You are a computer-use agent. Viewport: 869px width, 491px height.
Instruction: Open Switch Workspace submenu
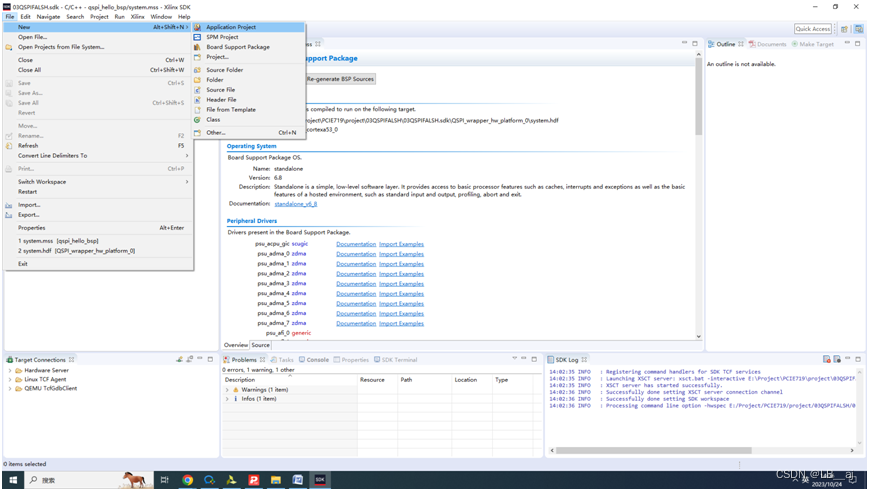(x=99, y=182)
